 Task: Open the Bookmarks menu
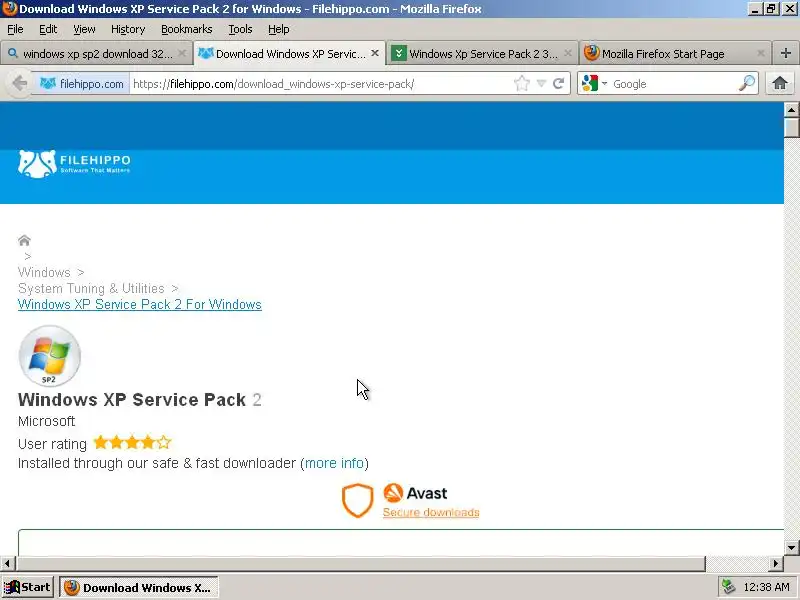tap(186, 29)
